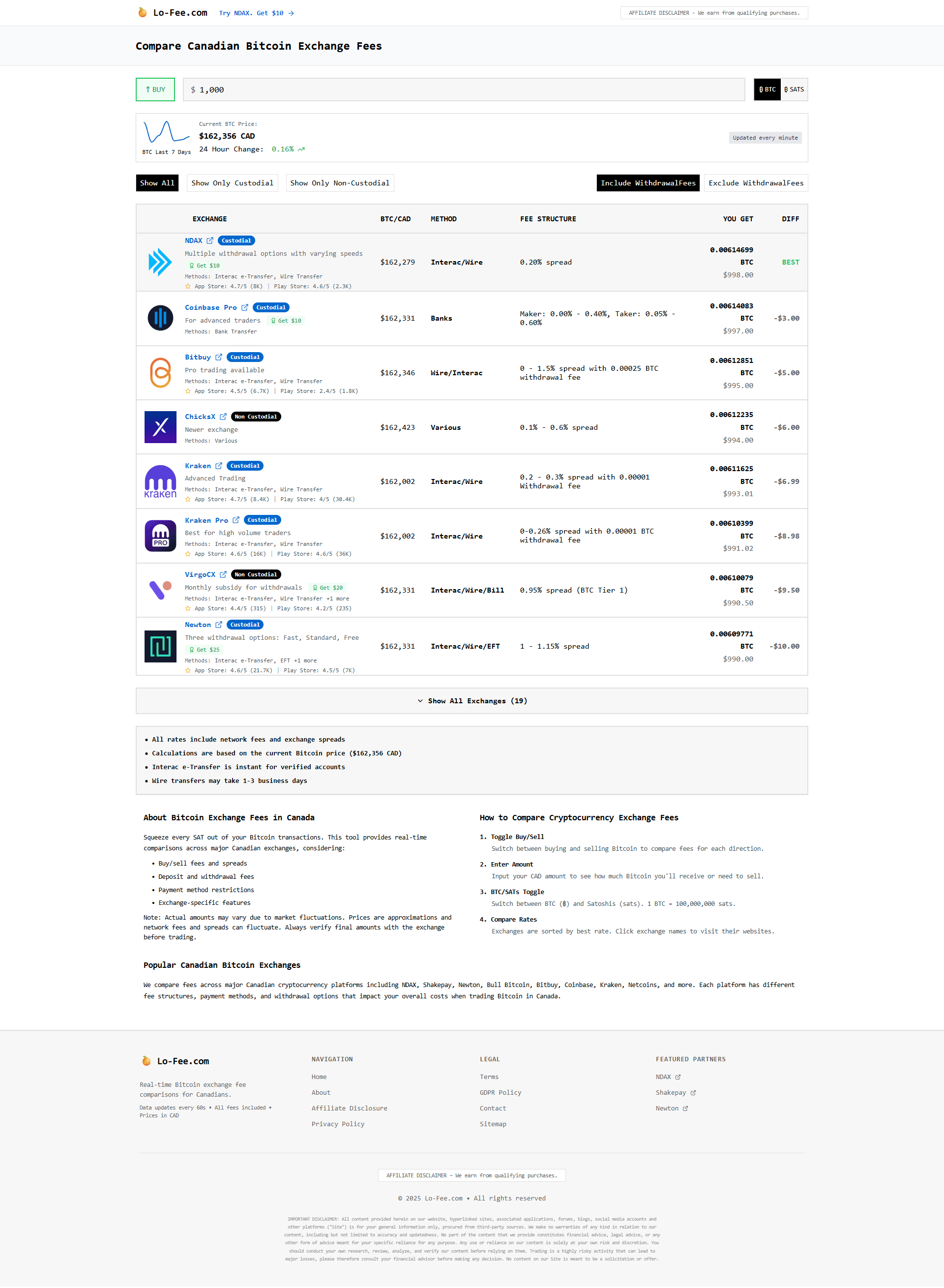Open footer Home navigation link

click(319, 1077)
